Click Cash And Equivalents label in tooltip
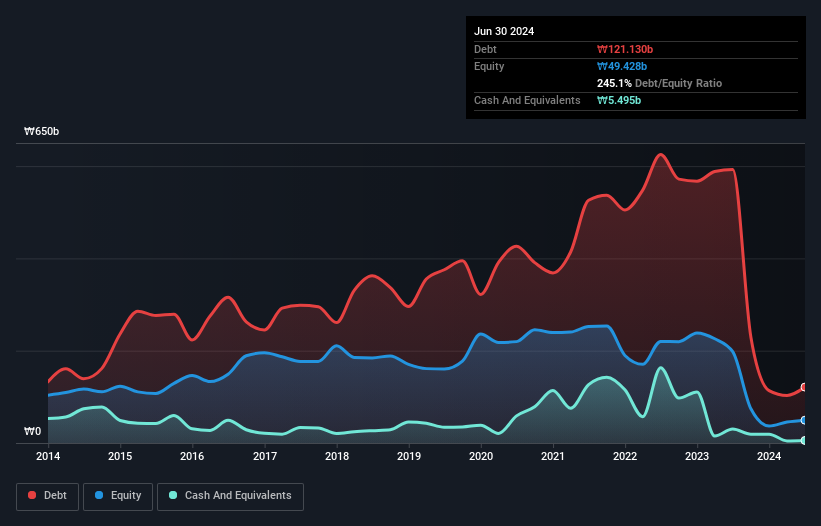Viewport: 821px width, 526px height. pyautogui.click(x=527, y=100)
